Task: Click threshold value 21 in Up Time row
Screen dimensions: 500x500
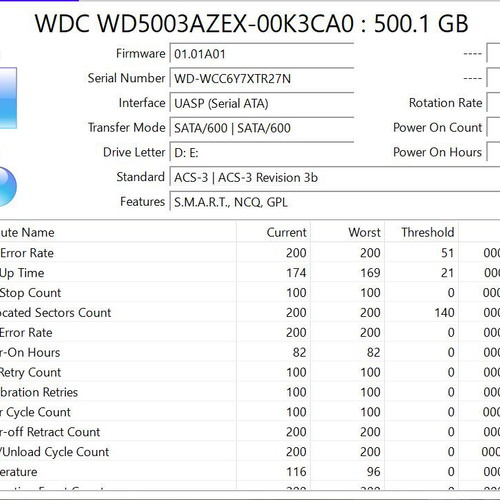Action: point(448,273)
